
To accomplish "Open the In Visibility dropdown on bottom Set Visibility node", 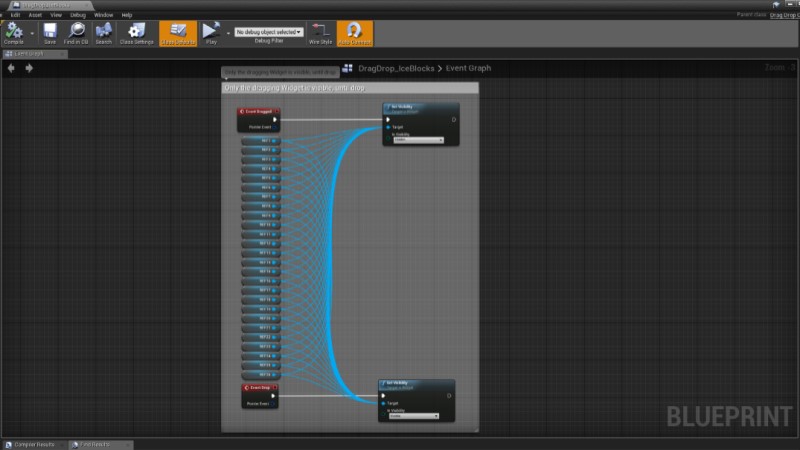I will point(413,416).
